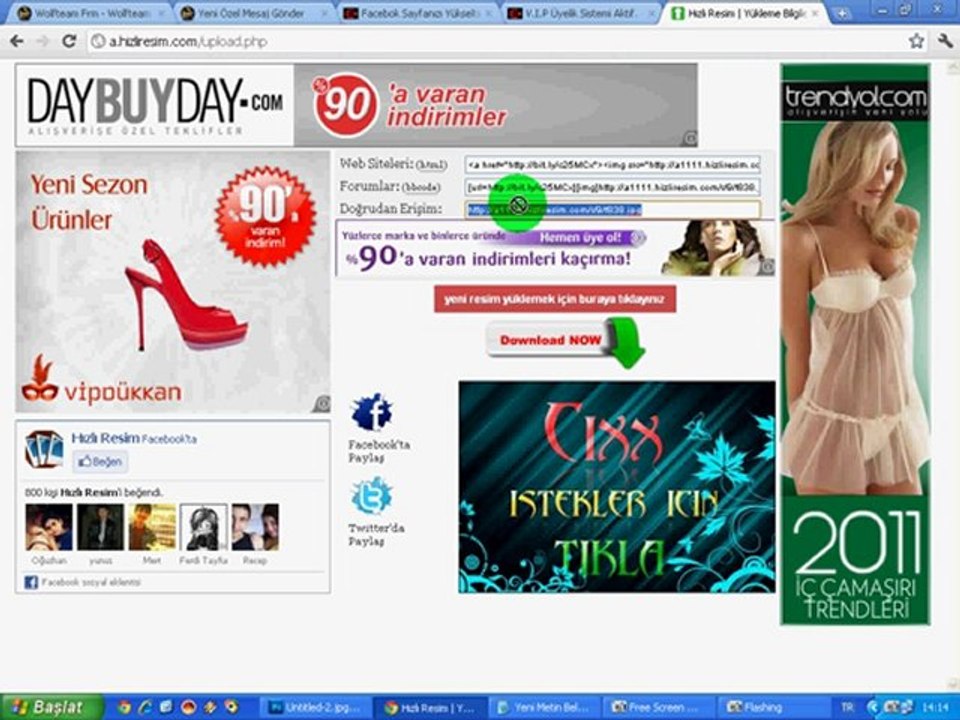
Task: Click the vipdükkan red shoe advertisement
Action: 173,282
